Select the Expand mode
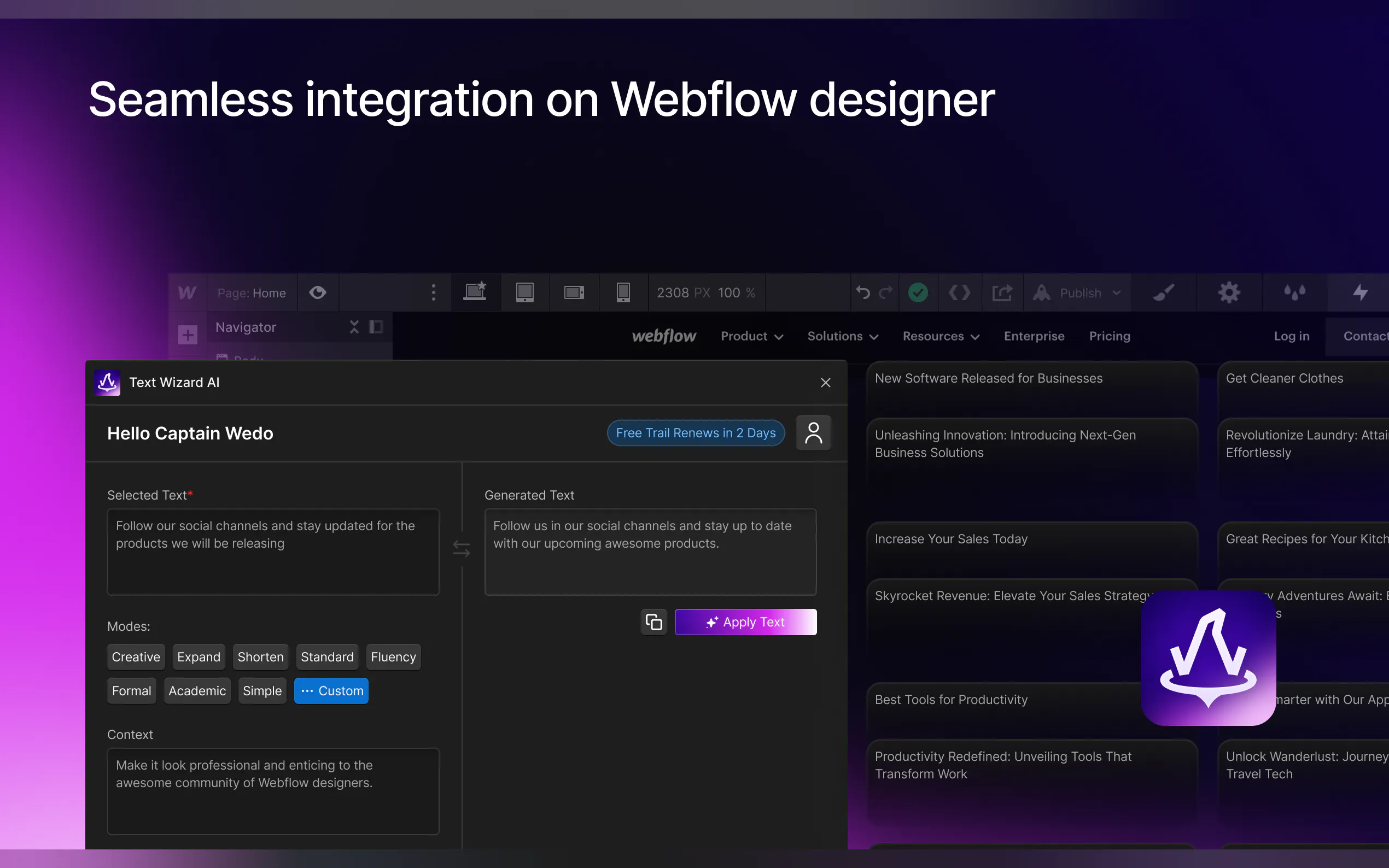This screenshot has height=868, width=1389. tap(199, 657)
